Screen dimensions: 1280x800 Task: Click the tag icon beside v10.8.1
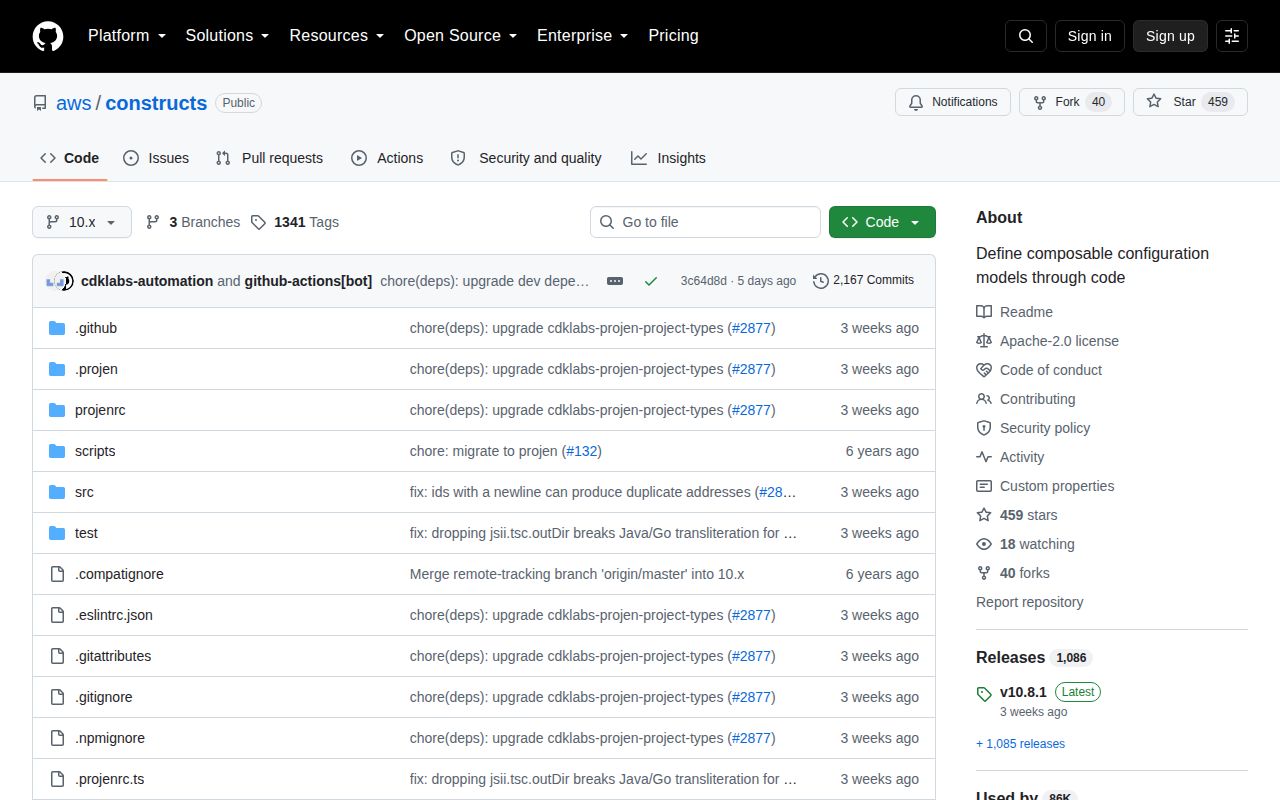984,693
